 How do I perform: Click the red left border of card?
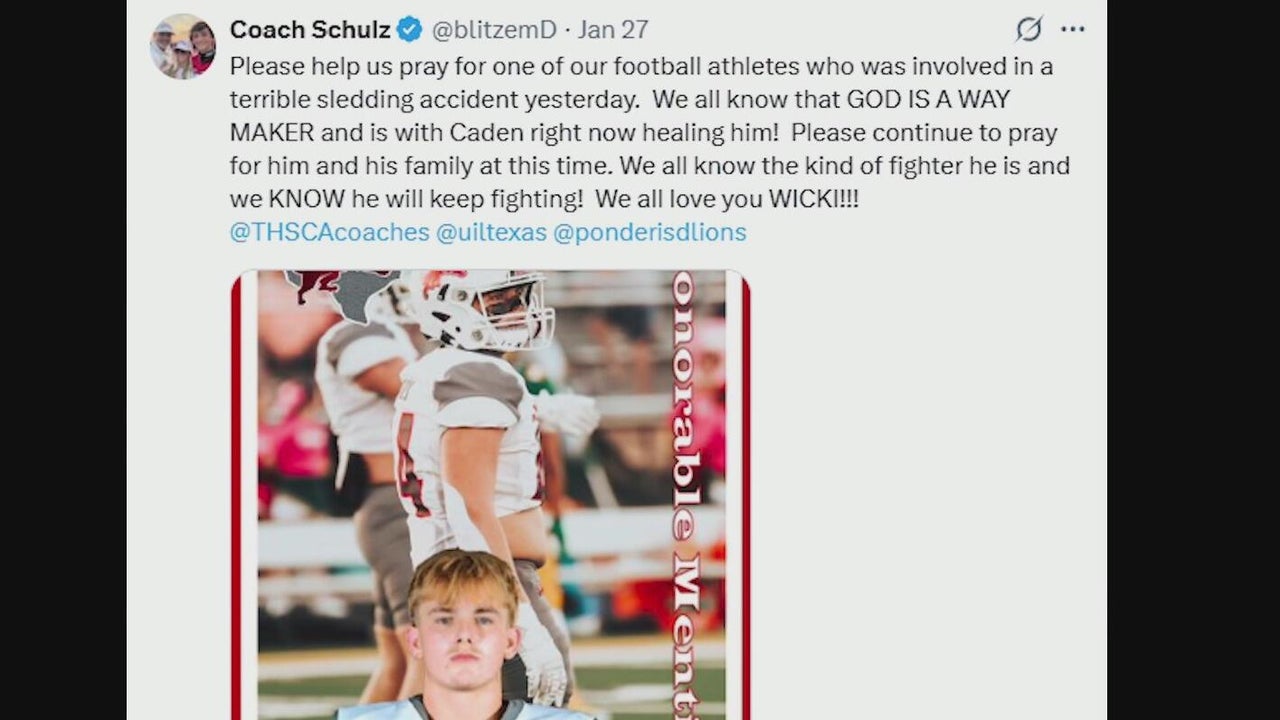coord(237,500)
